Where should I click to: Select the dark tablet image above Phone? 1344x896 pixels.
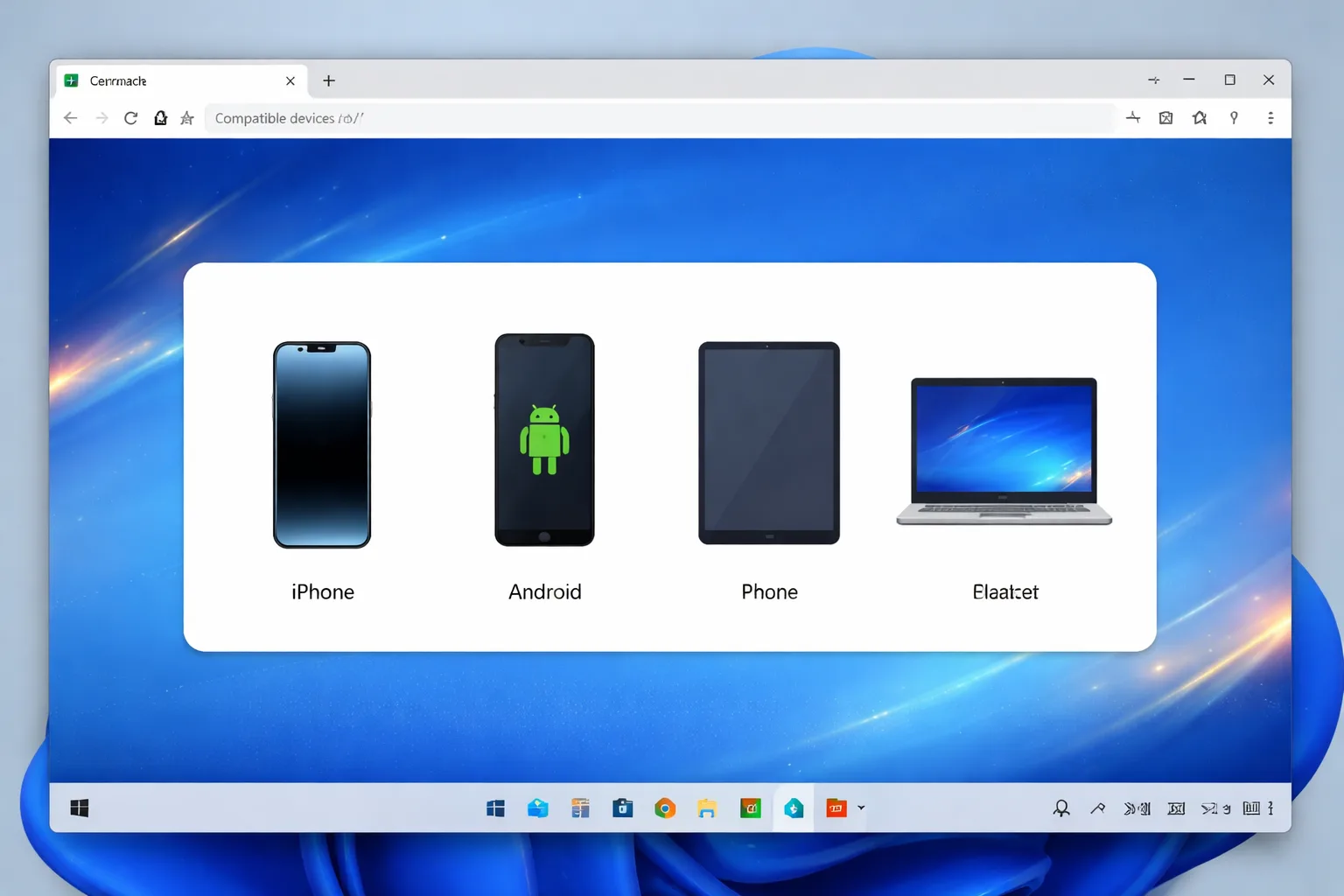tap(769, 443)
